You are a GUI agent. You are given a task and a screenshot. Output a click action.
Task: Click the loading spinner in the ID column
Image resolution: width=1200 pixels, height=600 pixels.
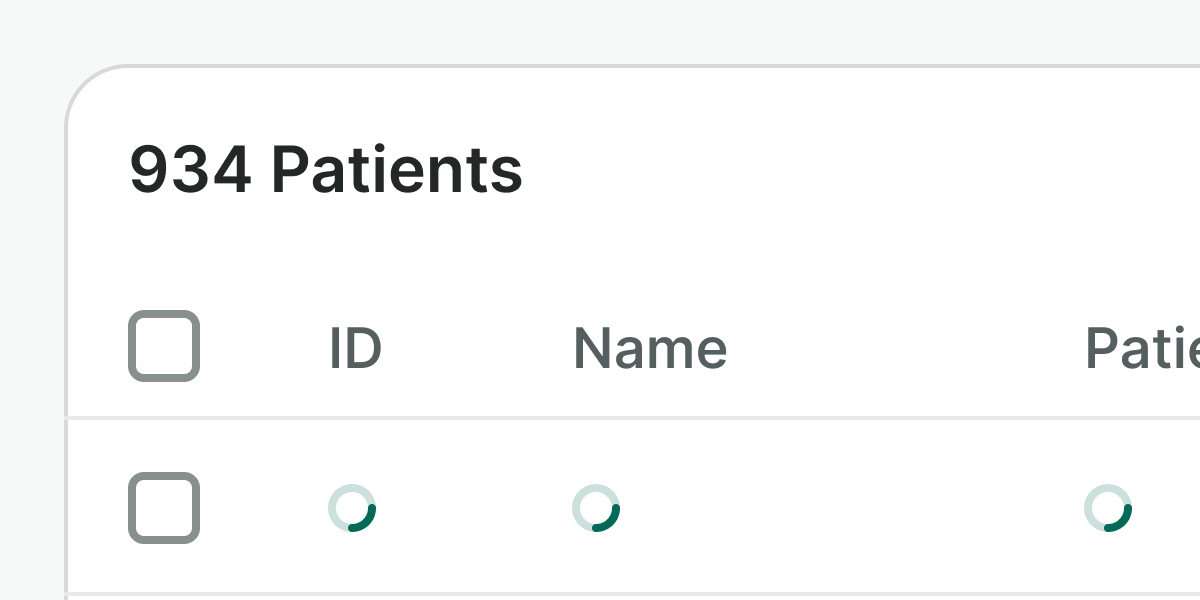[352, 508]
